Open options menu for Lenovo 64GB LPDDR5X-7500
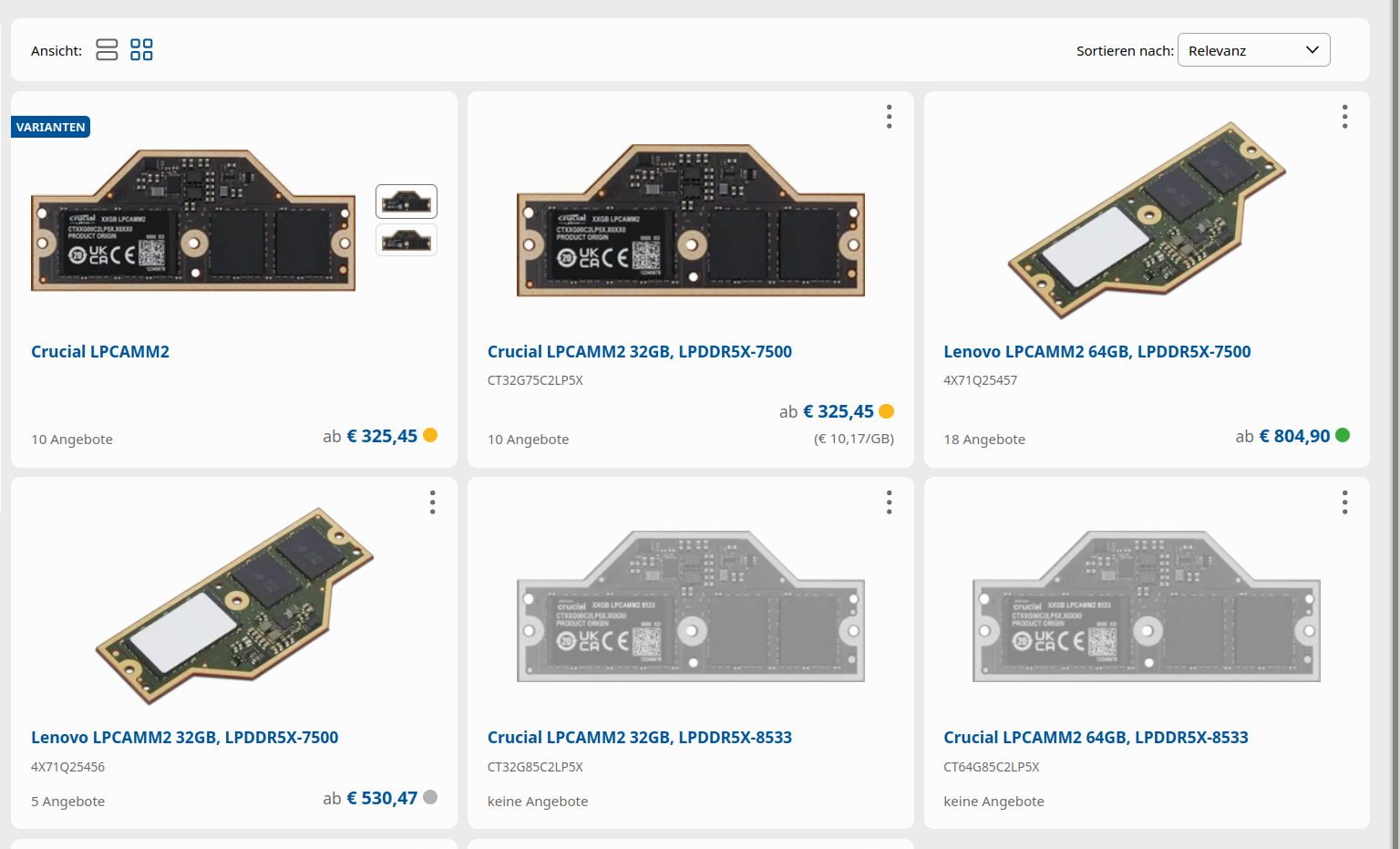This screenshot has width=1400, height=849. coord(1344,117)
